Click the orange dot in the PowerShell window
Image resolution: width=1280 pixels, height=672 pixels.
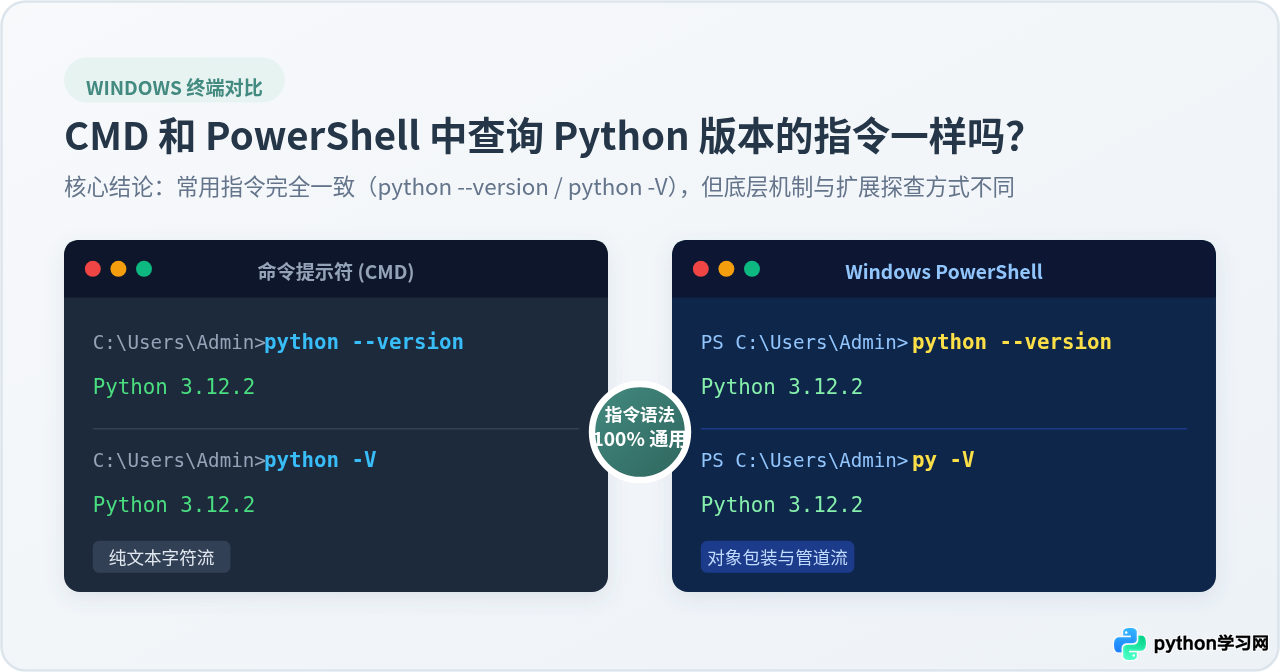[726, 269]
